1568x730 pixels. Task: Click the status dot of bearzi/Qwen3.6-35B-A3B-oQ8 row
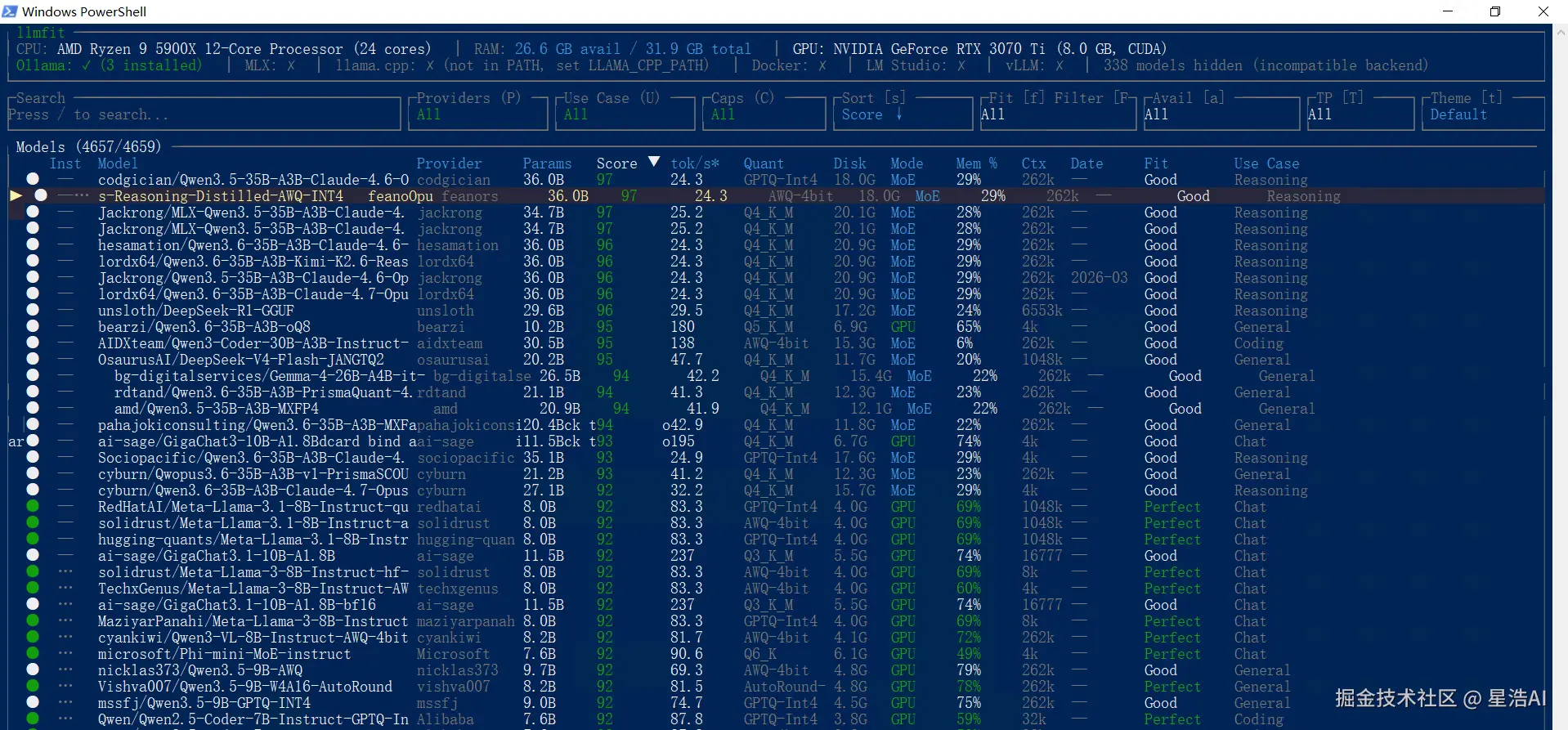(x=33, y=326)
